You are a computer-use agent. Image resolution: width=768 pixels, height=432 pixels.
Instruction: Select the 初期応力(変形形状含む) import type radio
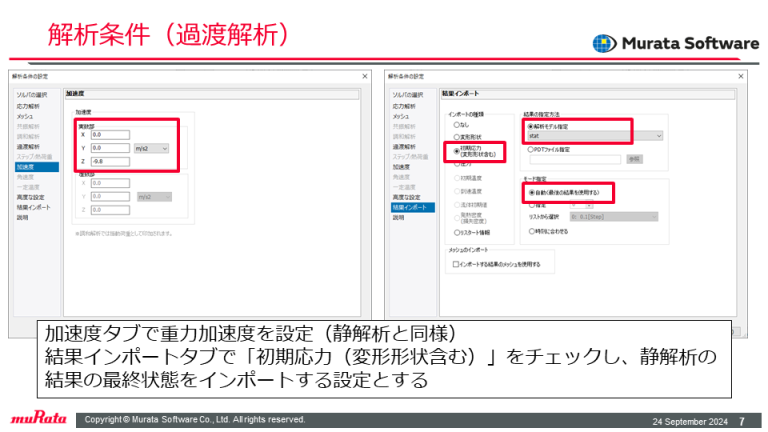(x=456, y=151)
